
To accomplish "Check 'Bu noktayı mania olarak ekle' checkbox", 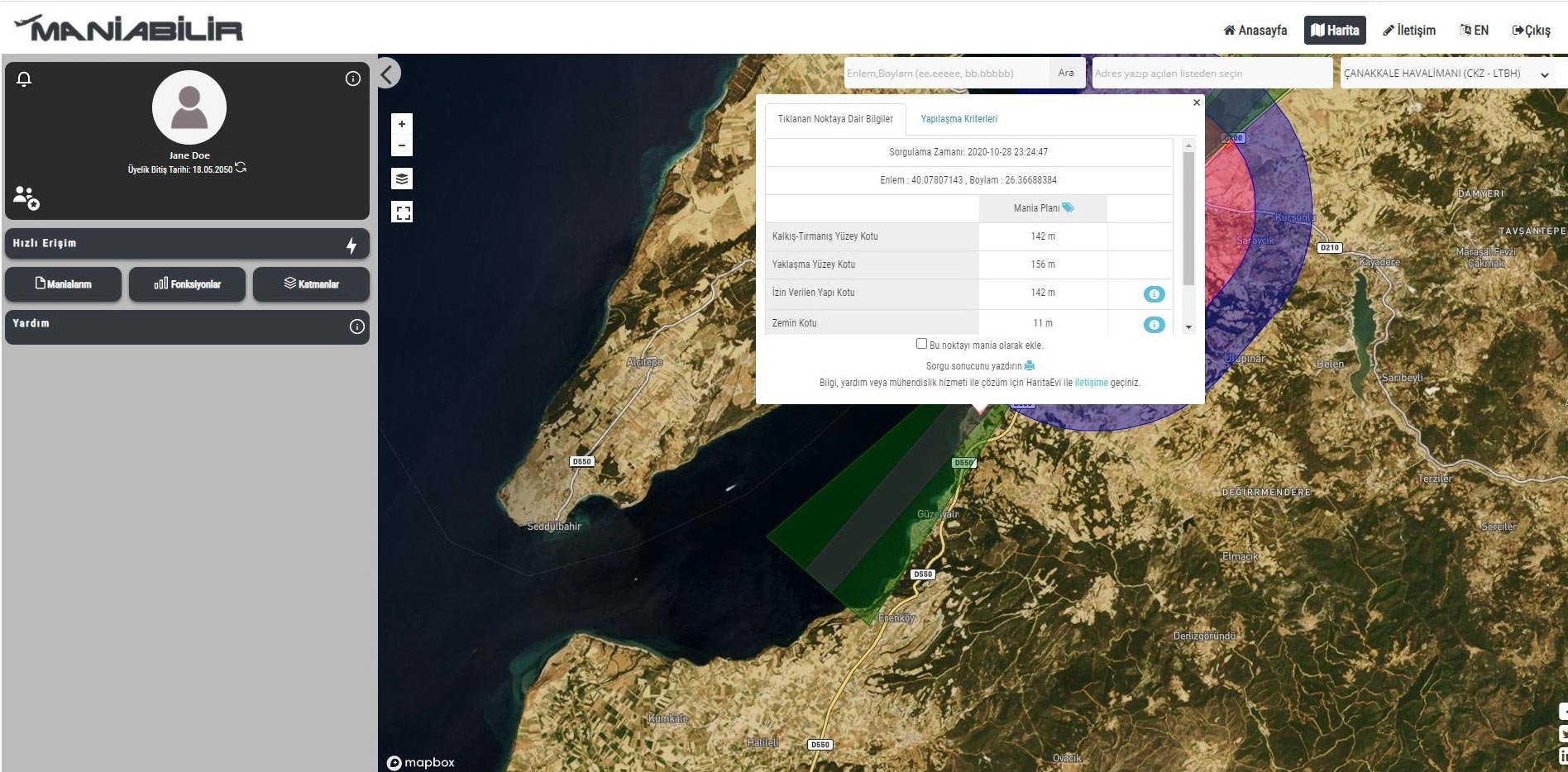I will click(921, 344).
